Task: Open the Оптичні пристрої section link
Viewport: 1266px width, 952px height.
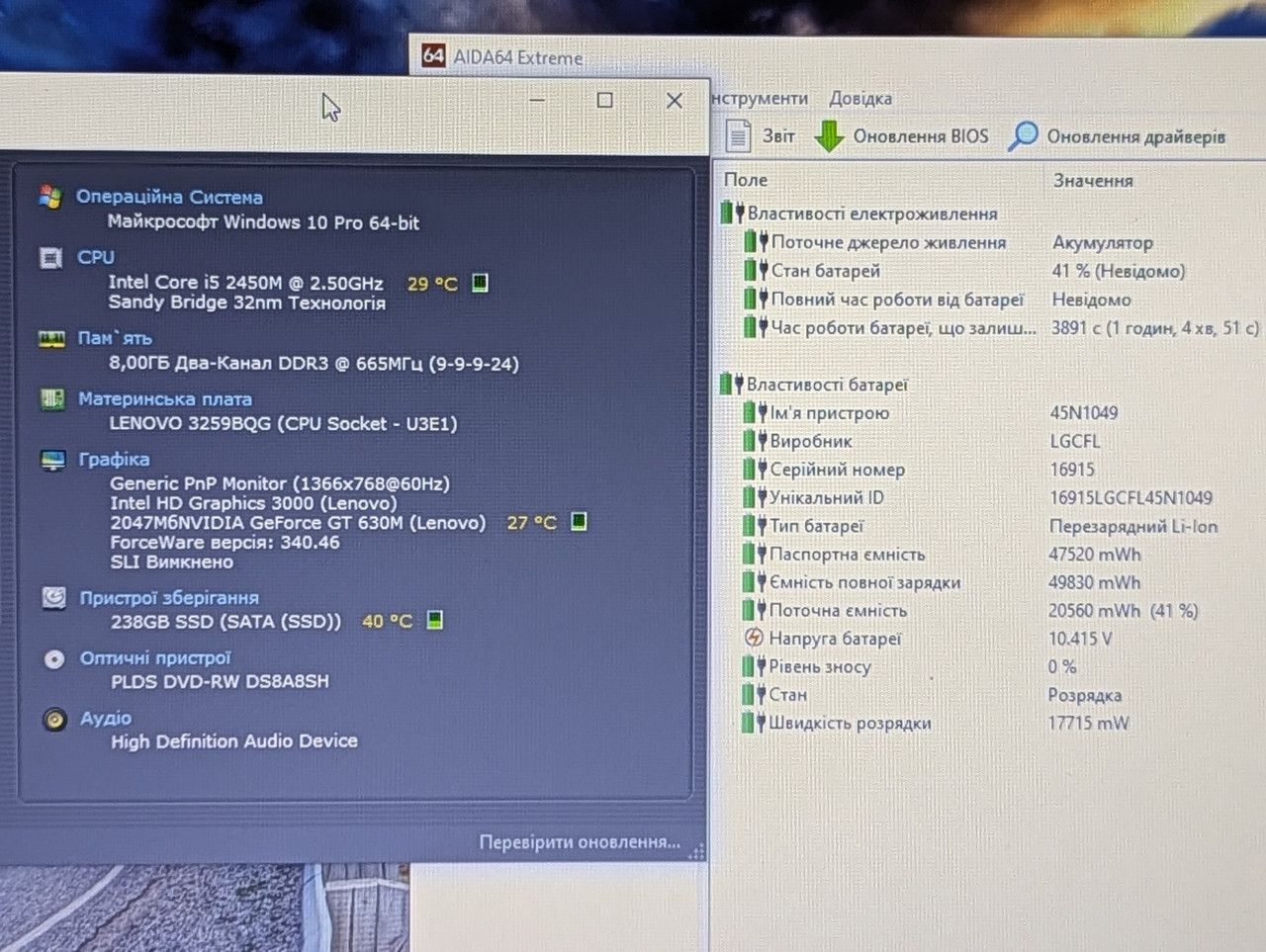Action: [x=155, y=658]
